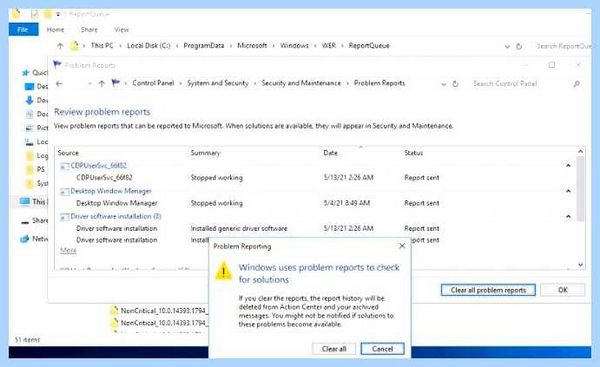Click ReportQueue breadcrumb in Explorer
Image resolution: width=600 pixels, height=367 pixels.
(x=369, y=45)
